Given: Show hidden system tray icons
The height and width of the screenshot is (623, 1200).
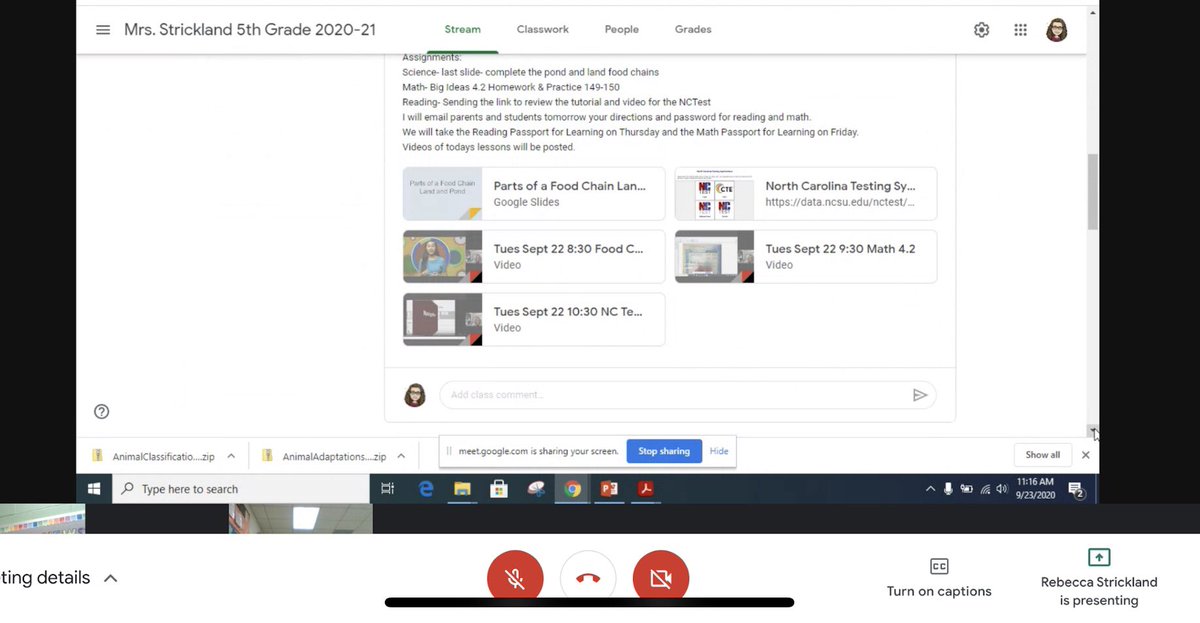Looking at the screenshot, I should [x=930, y=489].
